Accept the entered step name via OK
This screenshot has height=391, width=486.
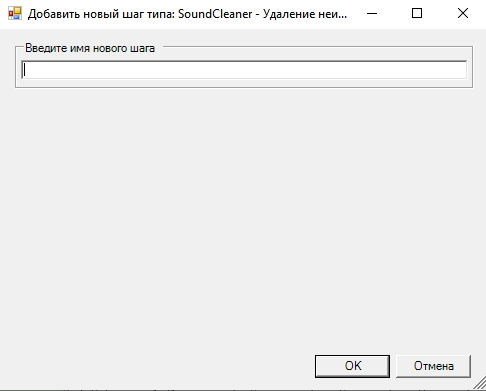tap(352, 366)
